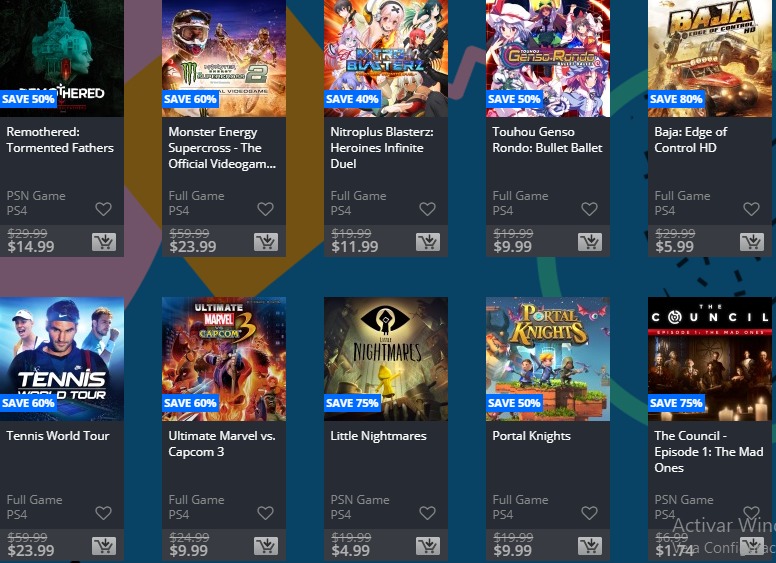Image resolution: width=776 pixels, height=563 pixels.
Task: Open Touhou Genso Rondo: Bullet Ballet title link
Action: tap(547, 140)
